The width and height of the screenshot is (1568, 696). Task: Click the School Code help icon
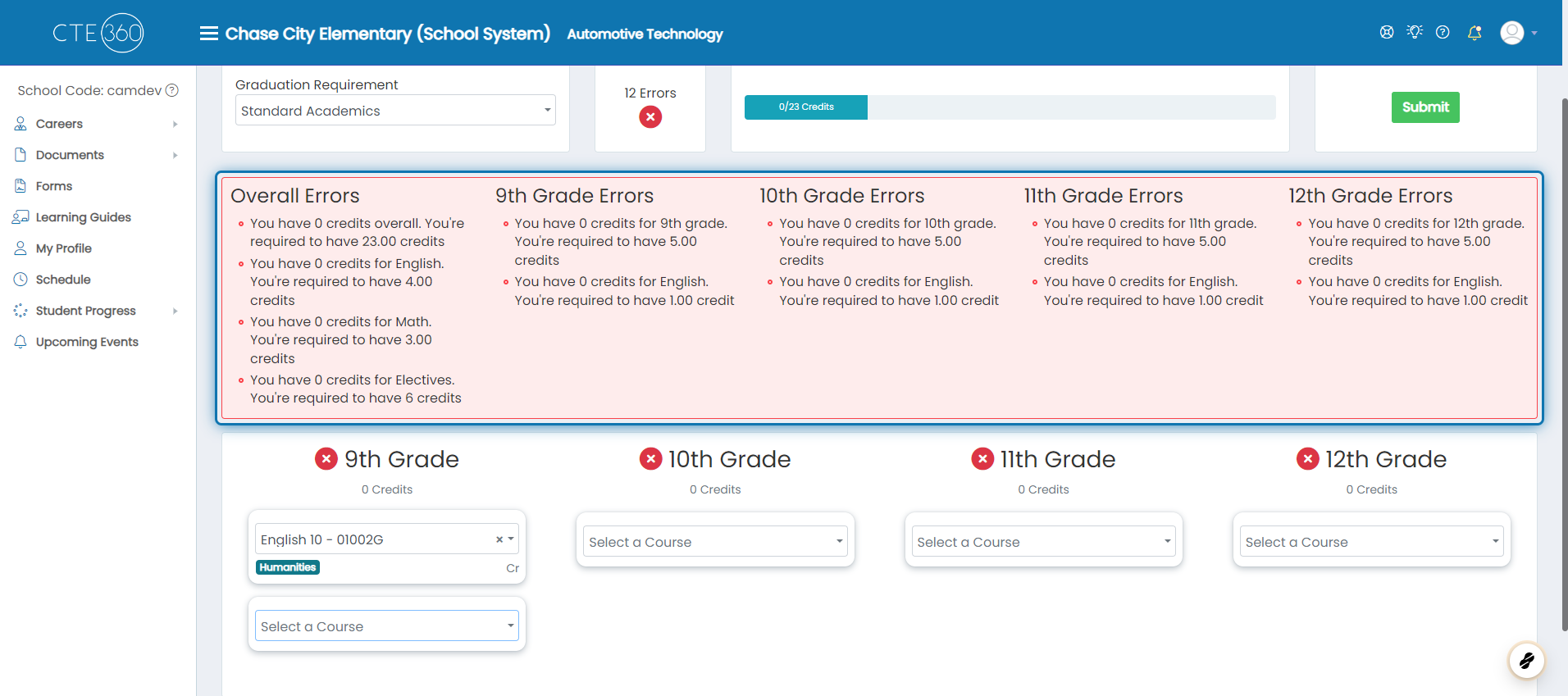point(172,90)
